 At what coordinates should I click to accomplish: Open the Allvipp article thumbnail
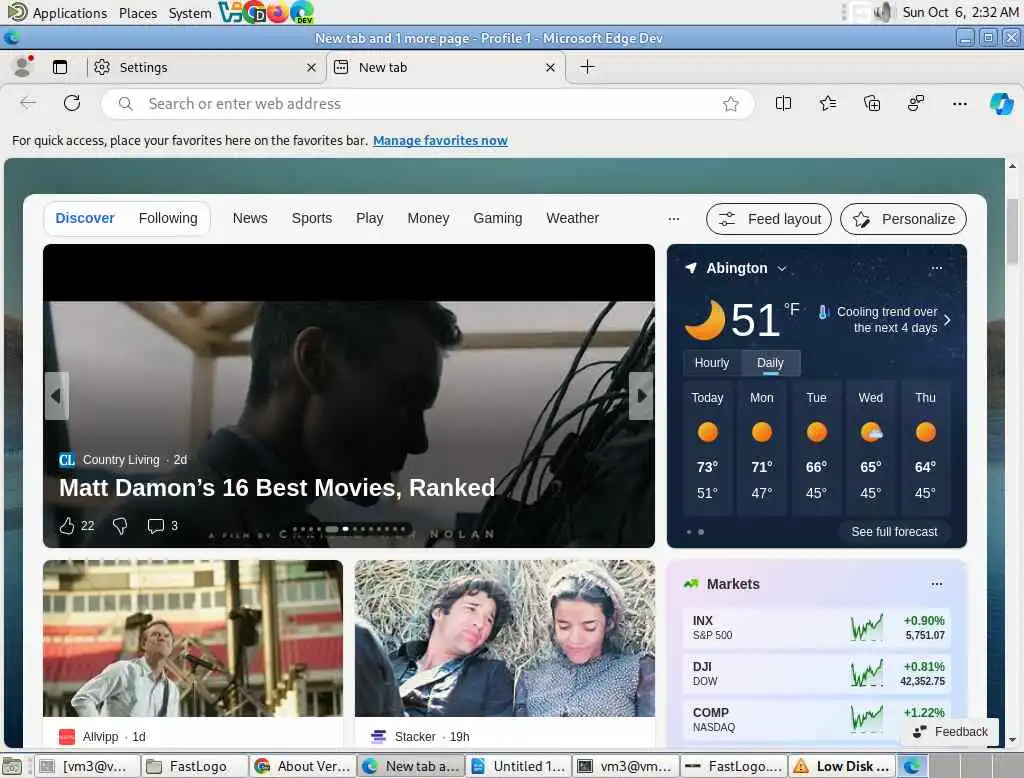pos(193,638)
